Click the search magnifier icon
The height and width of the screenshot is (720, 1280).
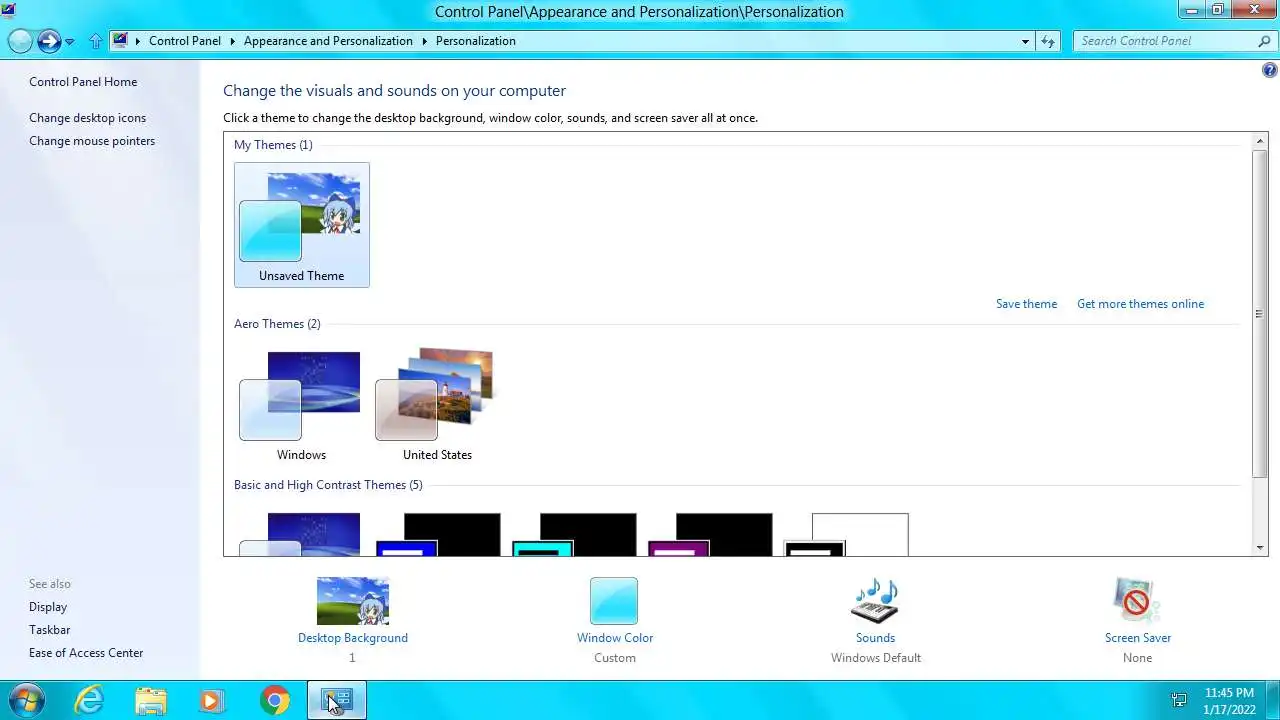tap(1264, 41)
